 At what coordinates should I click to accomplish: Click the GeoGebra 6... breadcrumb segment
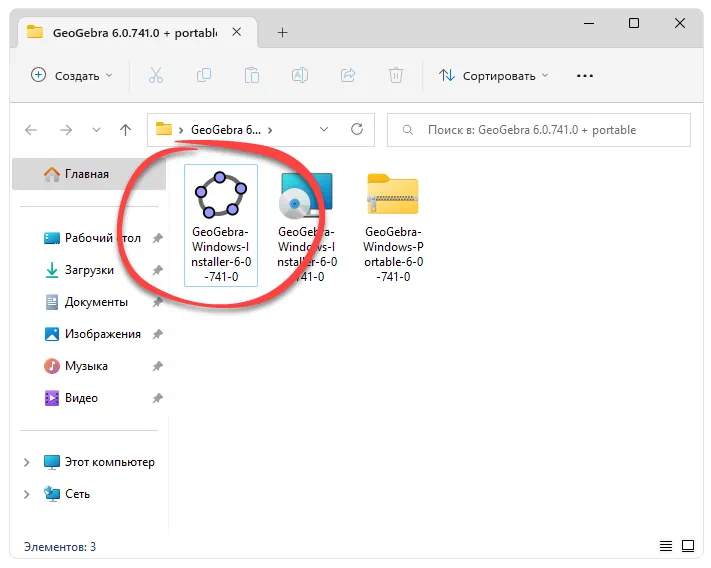226,130
